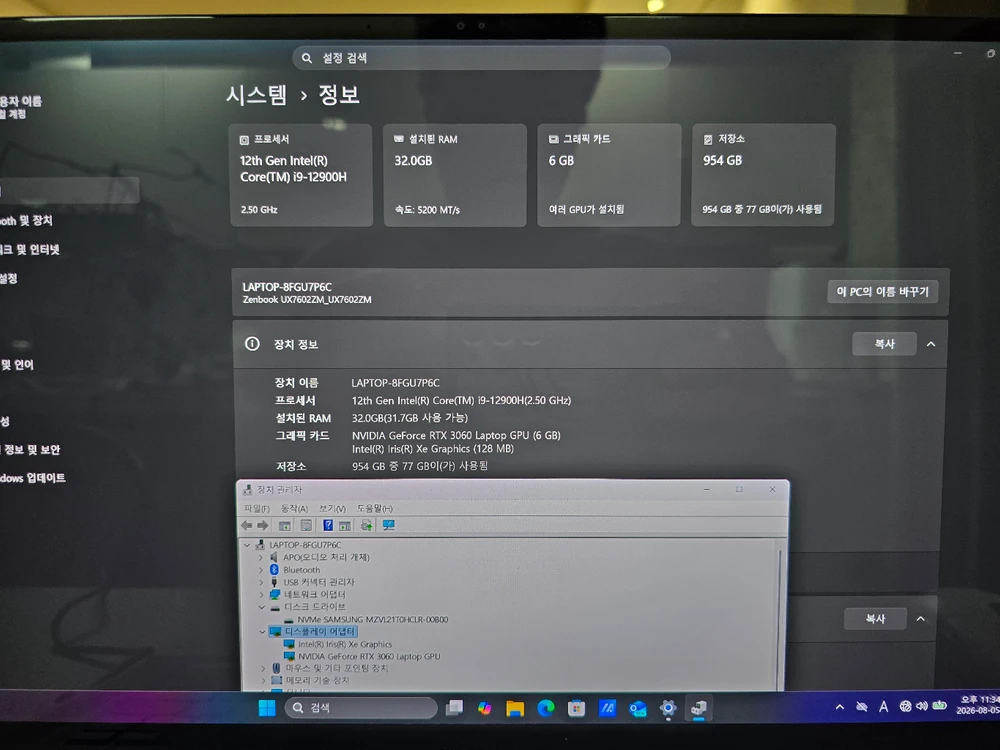Open the Windows Start button

pyautogui.click(x=267, y=708)
